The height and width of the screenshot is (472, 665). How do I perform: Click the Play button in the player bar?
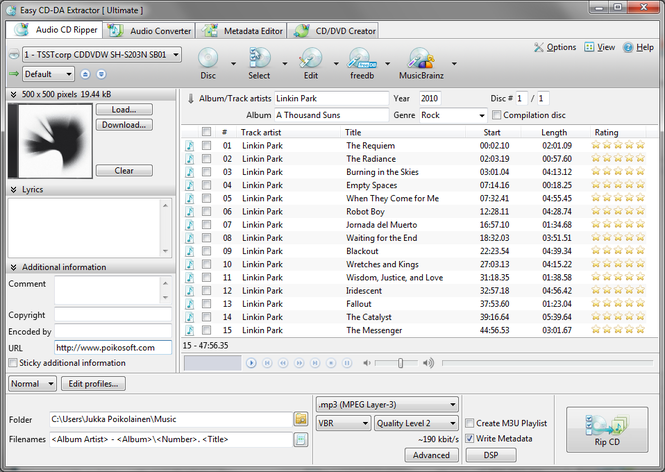(251, 363)
